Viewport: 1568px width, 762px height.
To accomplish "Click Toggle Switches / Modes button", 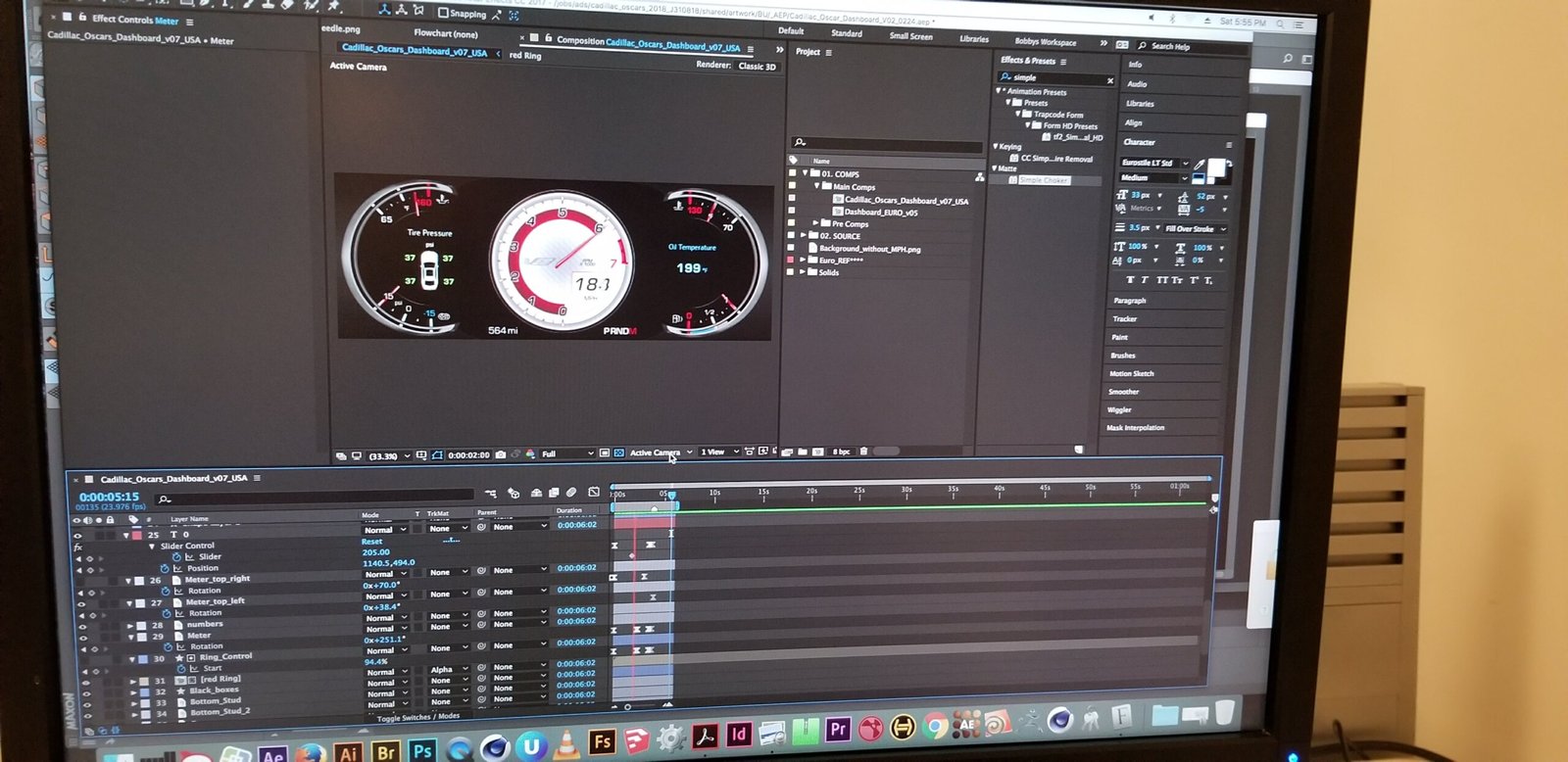I will click(418, 718).
